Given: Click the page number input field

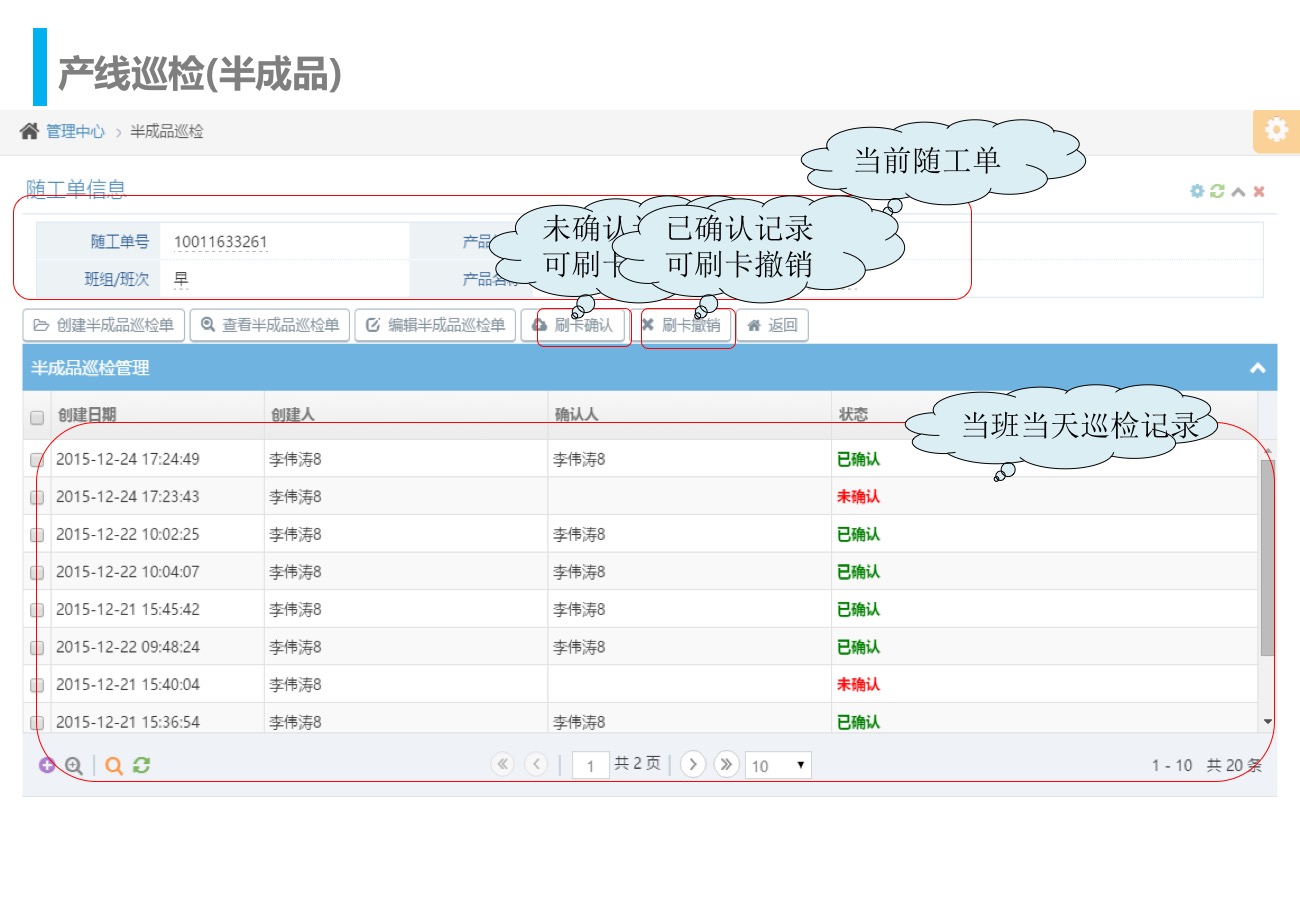Looking at the screenshot, I should pos(591,766).
